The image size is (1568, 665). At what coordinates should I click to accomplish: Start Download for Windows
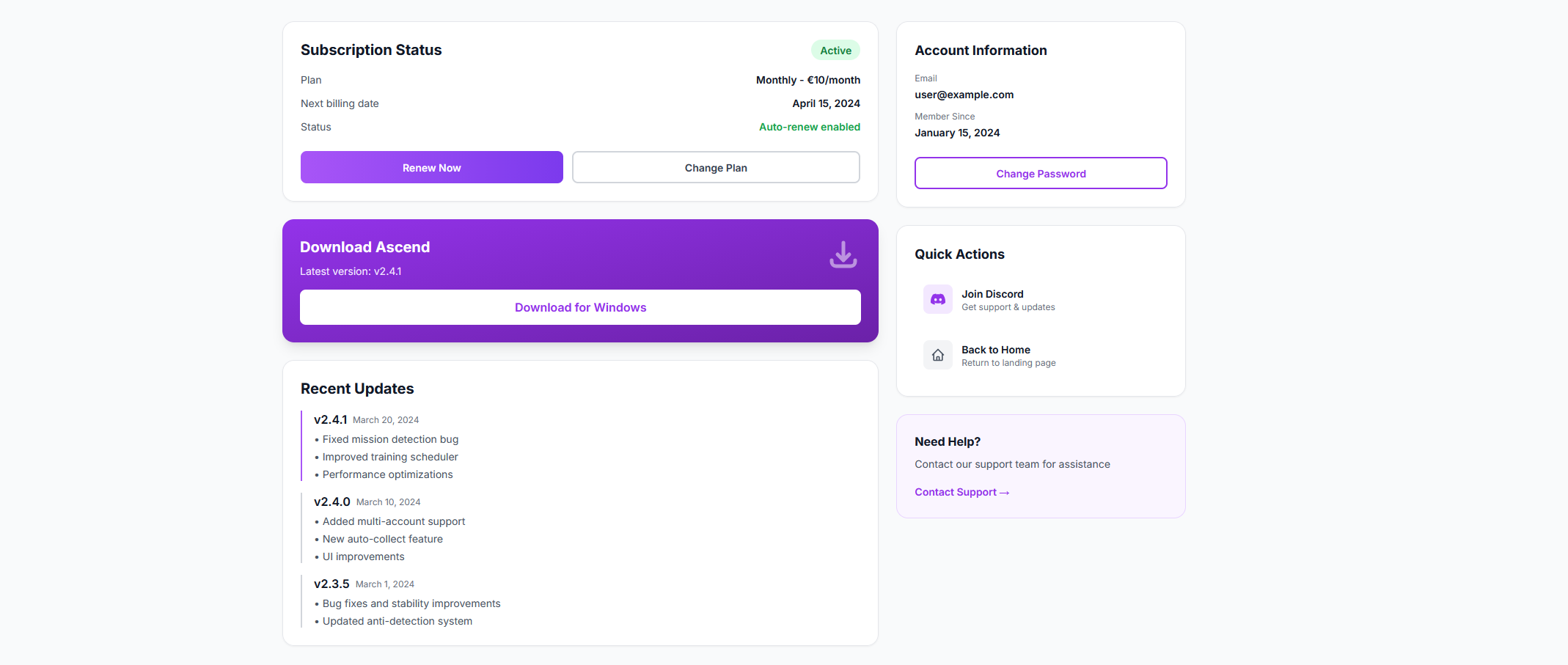point(580,307)
